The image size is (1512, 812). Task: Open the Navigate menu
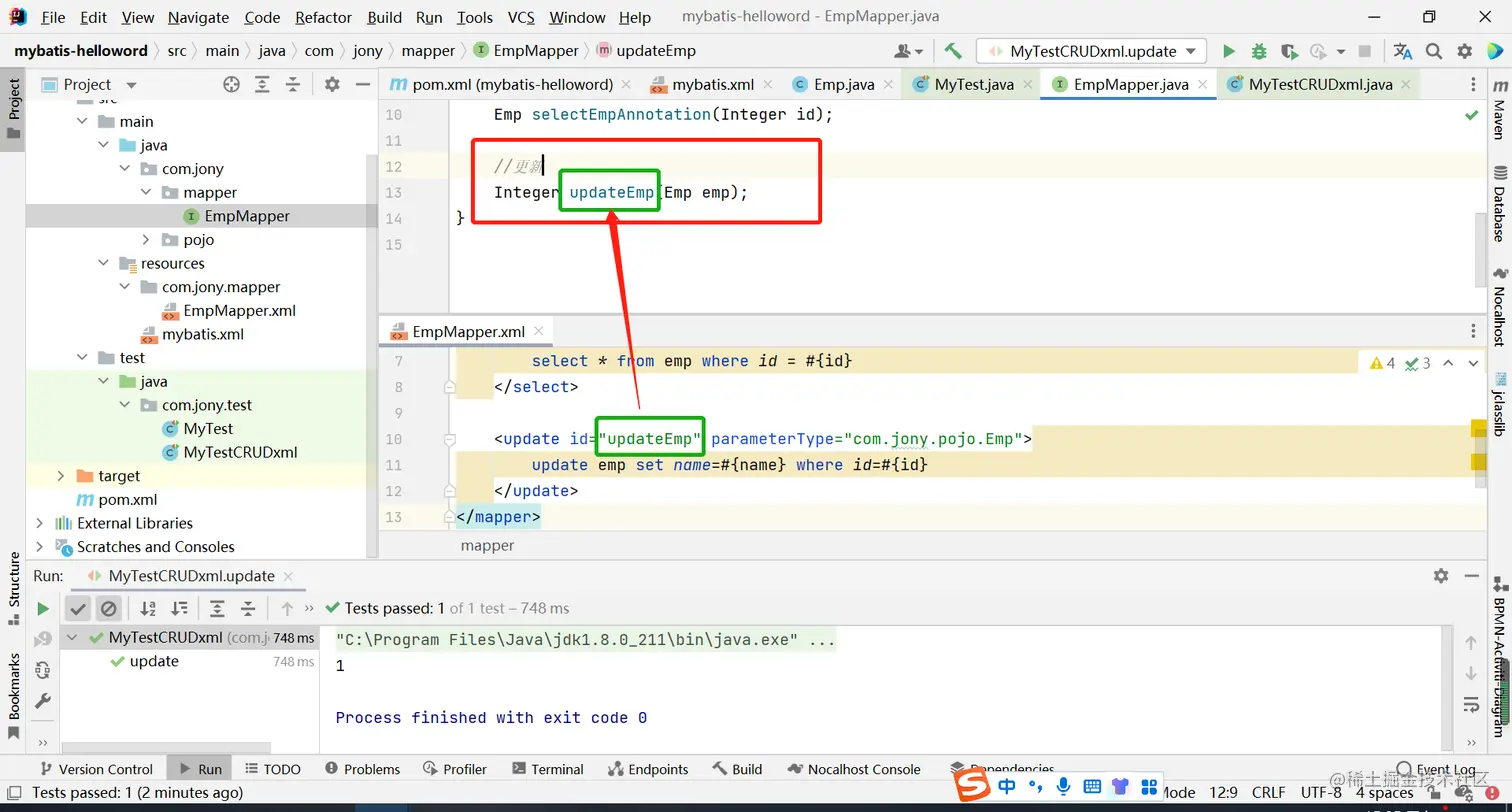tap(198, 17)
